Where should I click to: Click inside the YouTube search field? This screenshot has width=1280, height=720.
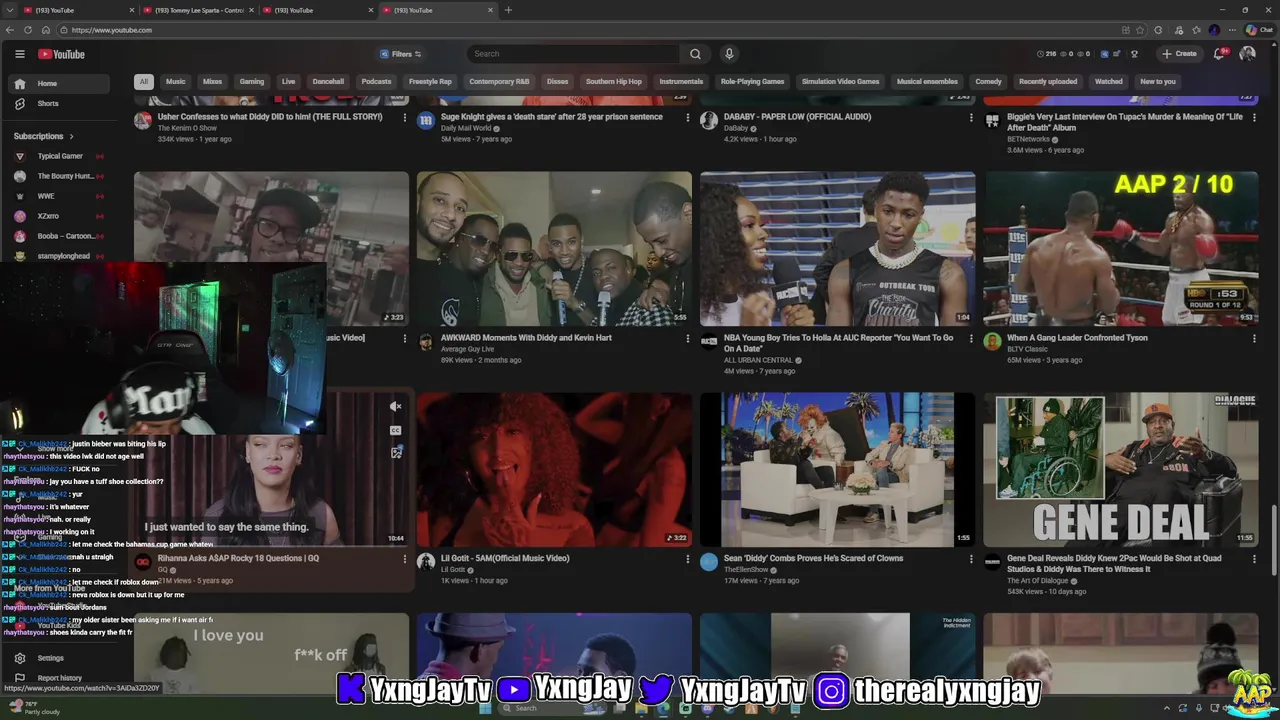[574, 54]
